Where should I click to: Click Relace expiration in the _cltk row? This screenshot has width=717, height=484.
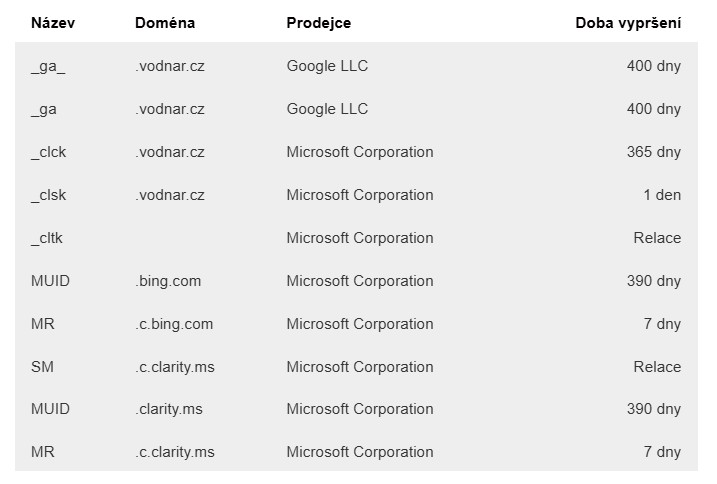(x=657, y=238)
